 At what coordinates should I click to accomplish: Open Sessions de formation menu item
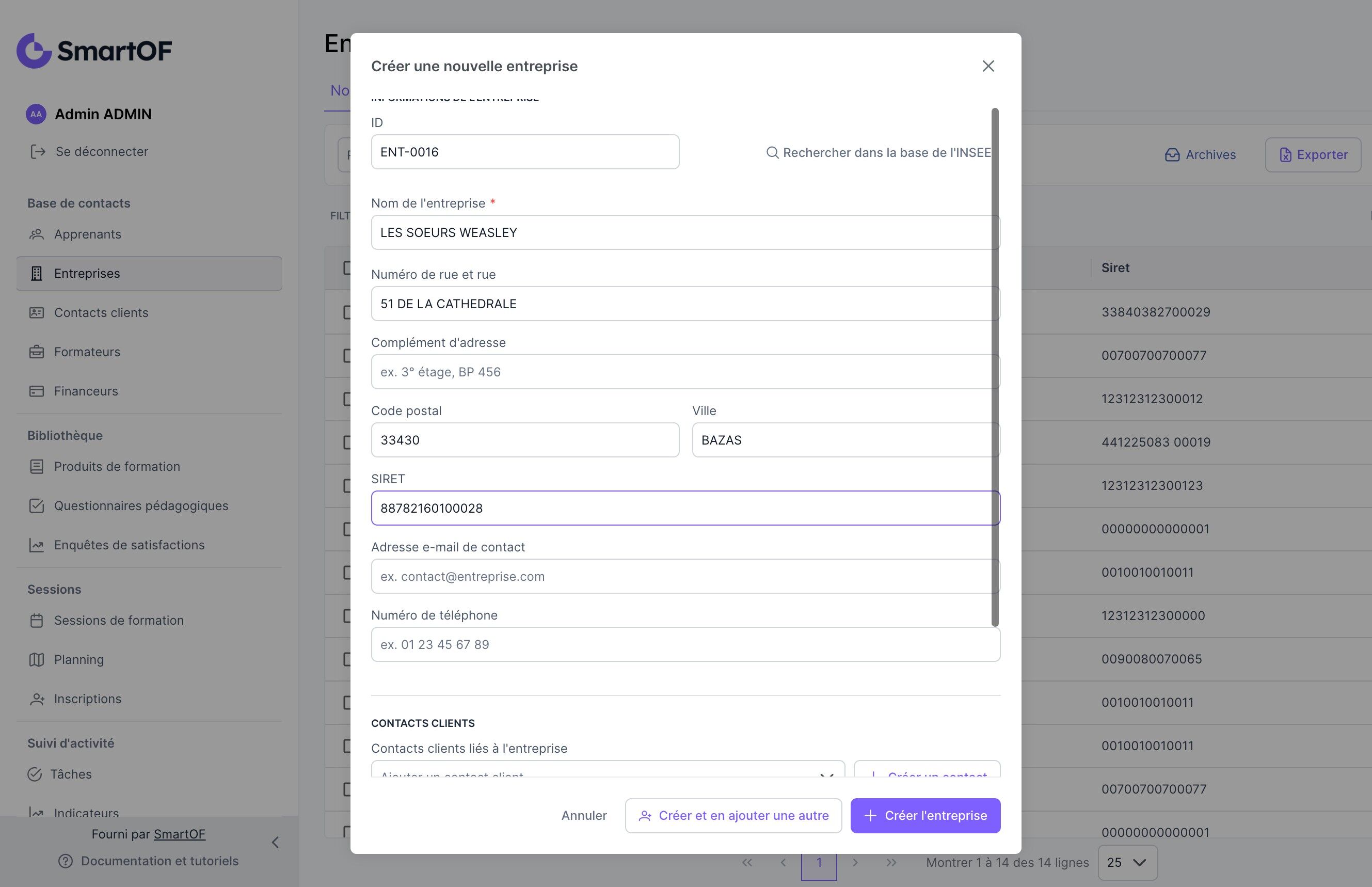click(x=119, y=620)
